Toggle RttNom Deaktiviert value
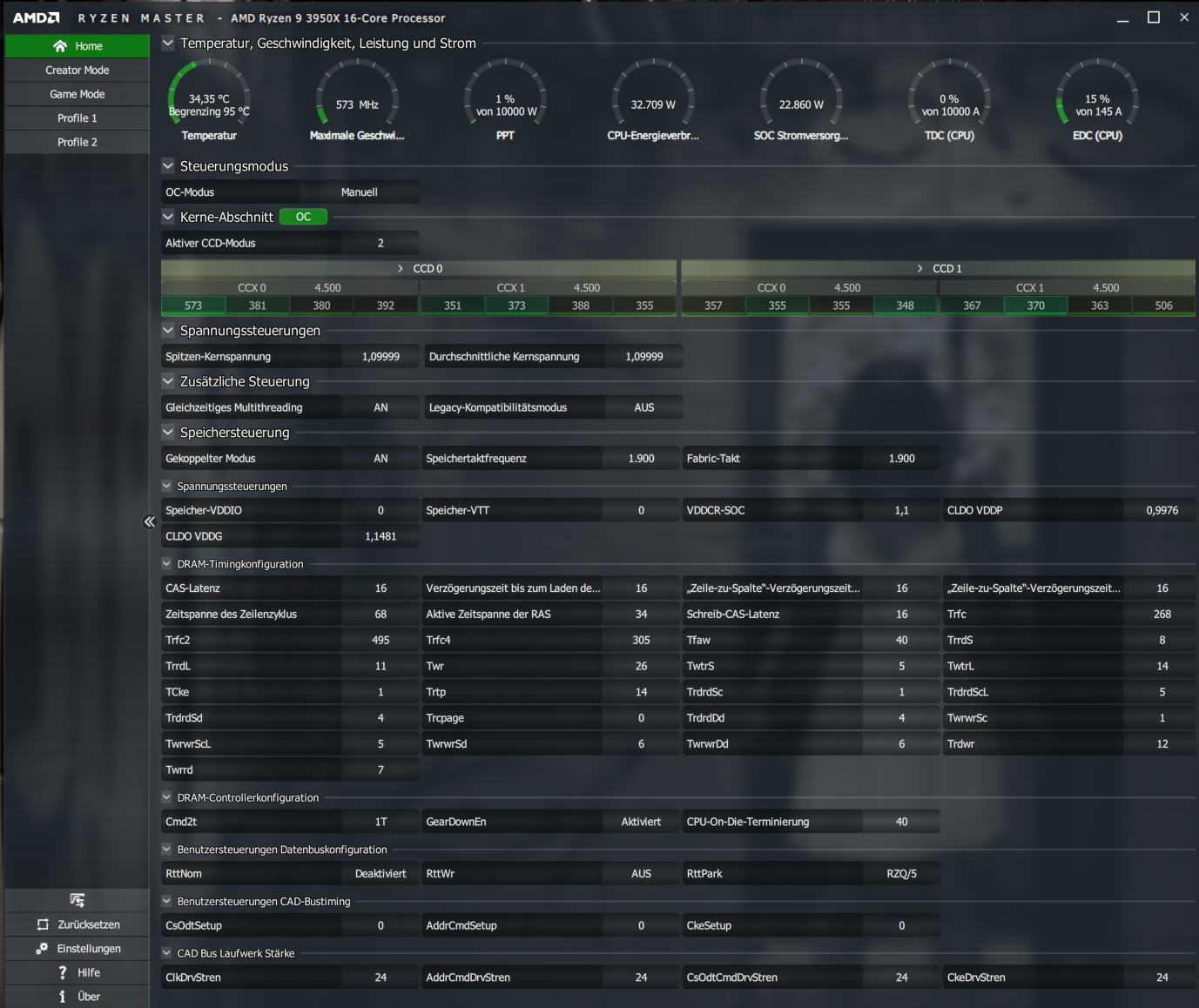The height and width of the screenshot is (1008, 1199). (x=381, y=874)
